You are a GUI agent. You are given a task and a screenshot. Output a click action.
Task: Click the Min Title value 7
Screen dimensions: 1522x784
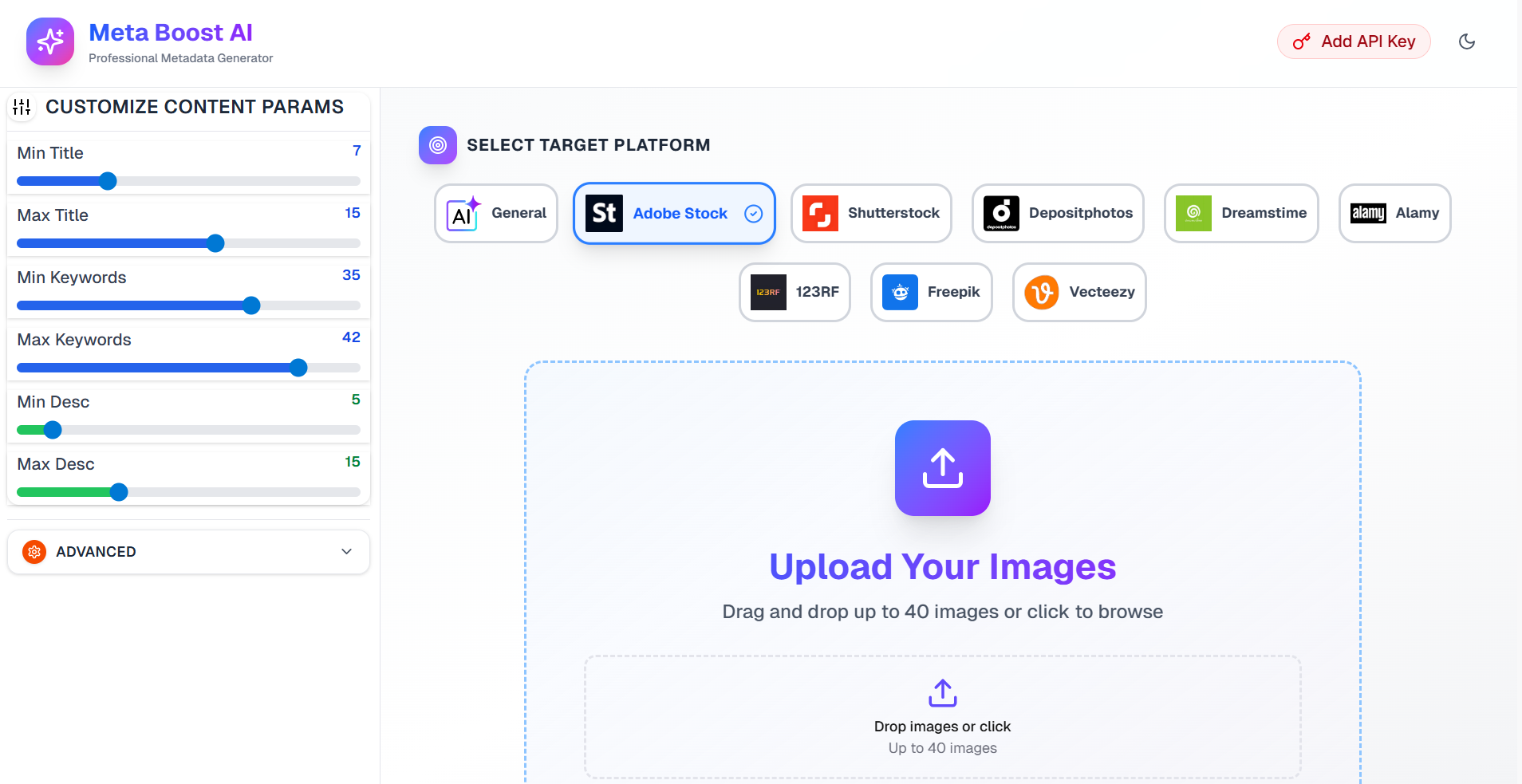coord(357,151)
